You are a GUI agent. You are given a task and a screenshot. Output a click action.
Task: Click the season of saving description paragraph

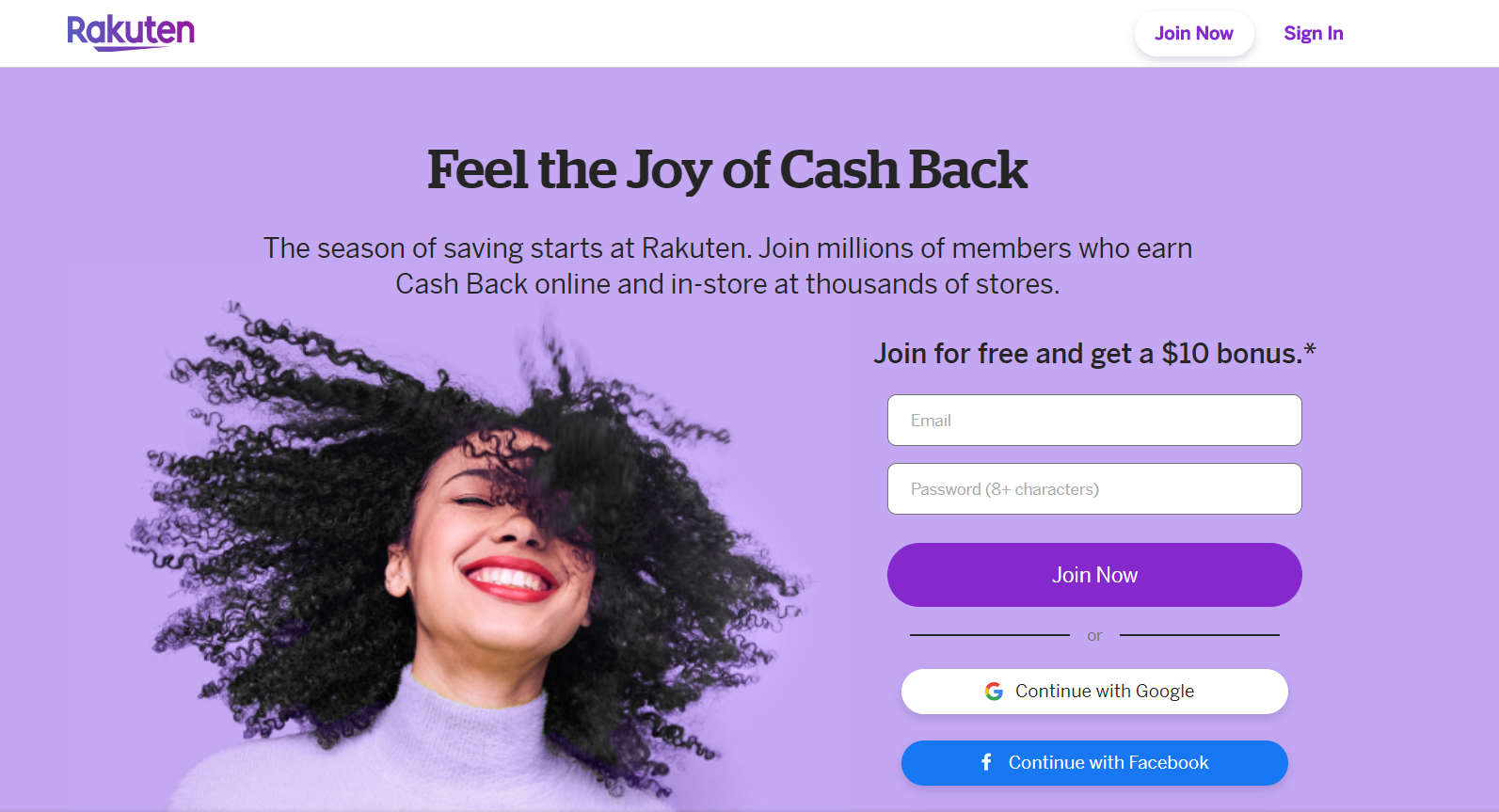pos(727,266)
